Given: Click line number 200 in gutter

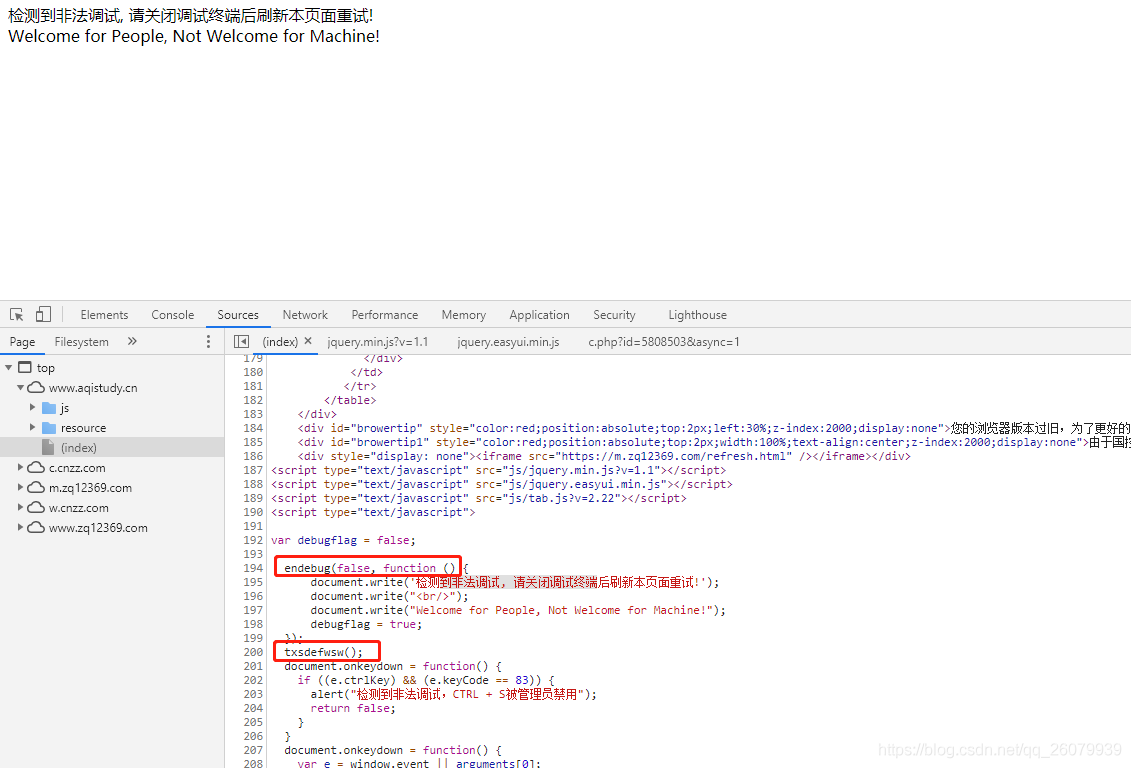Looking at the screenshot, I should [253, 652].
